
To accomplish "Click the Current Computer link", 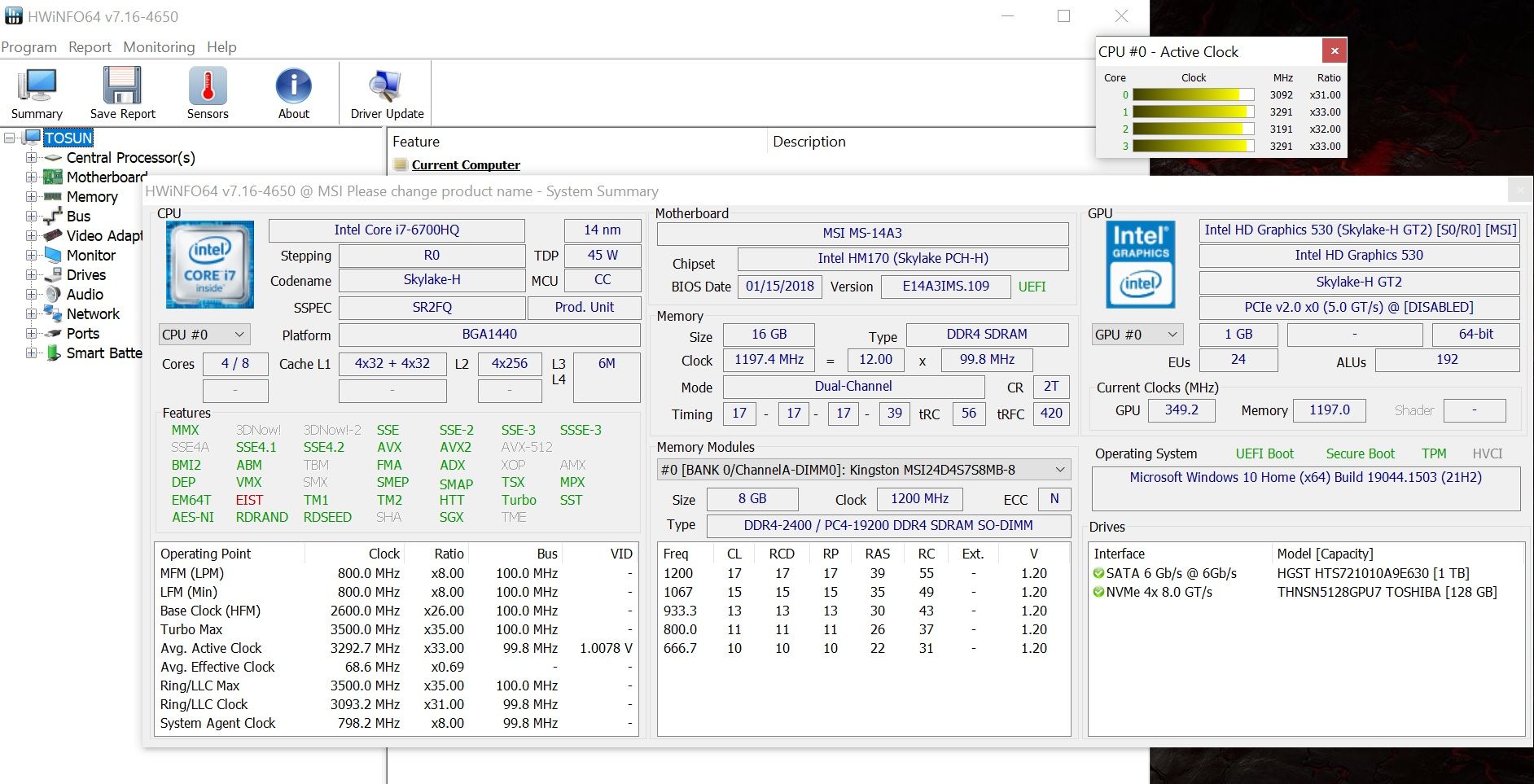I will coord(465,165).
